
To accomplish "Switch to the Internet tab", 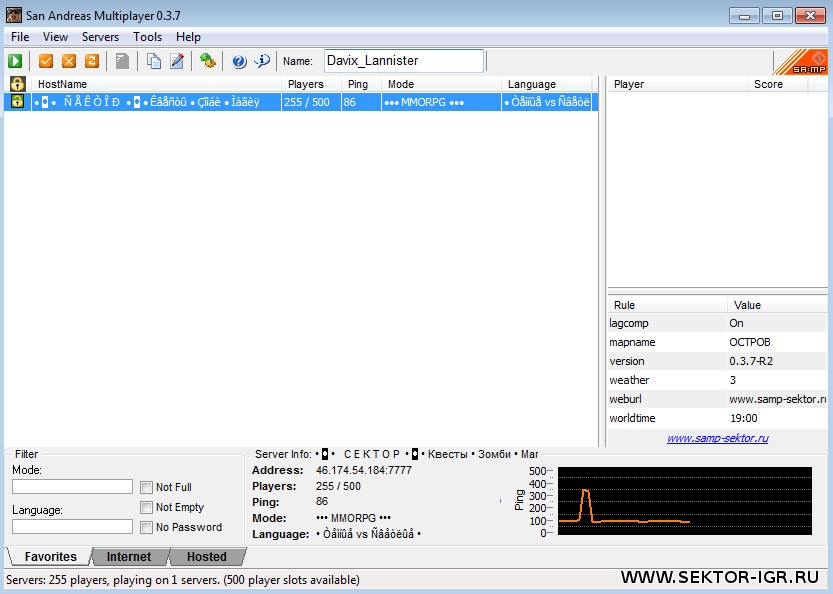I will point(129,556).
